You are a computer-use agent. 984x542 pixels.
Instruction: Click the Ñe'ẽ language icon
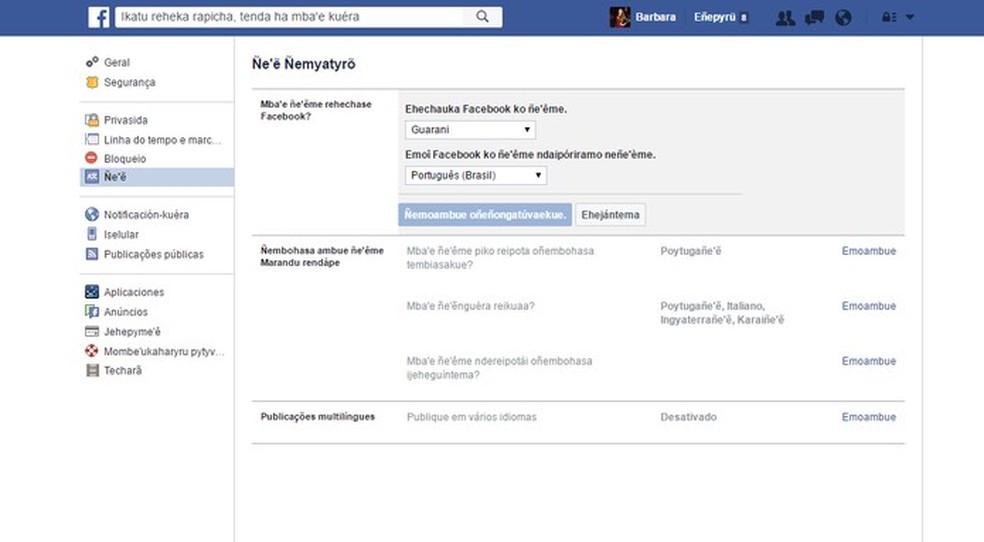(x=92, y=177)
